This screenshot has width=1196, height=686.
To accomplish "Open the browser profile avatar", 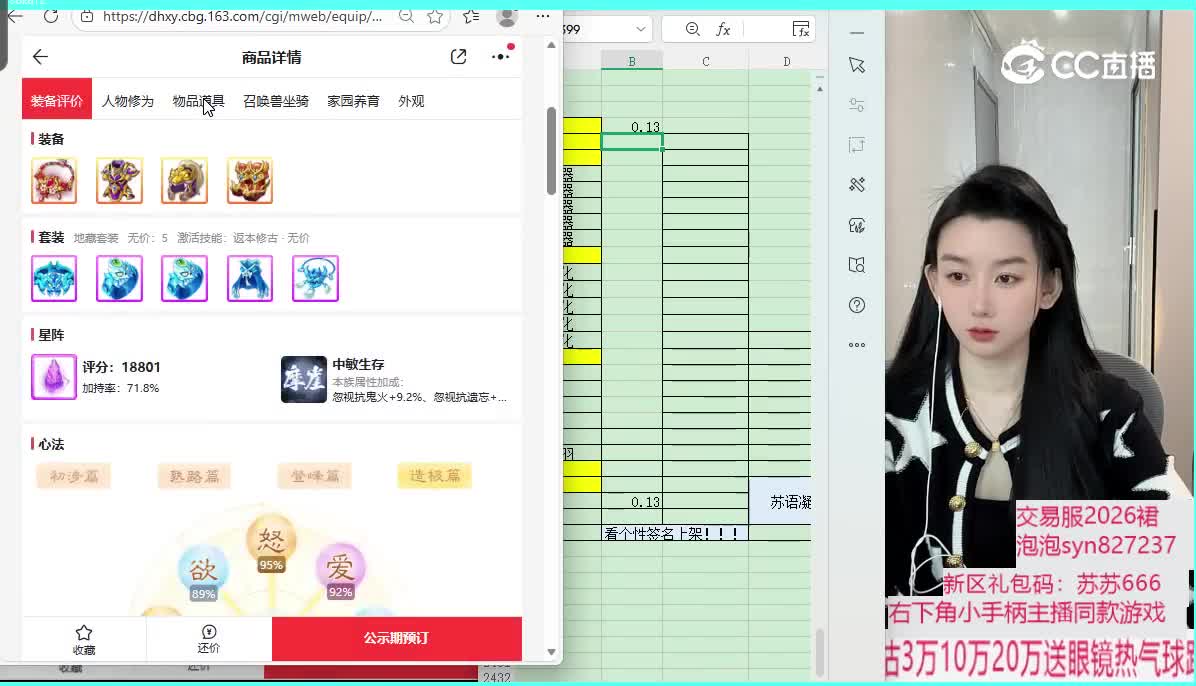I will [506, 16].
